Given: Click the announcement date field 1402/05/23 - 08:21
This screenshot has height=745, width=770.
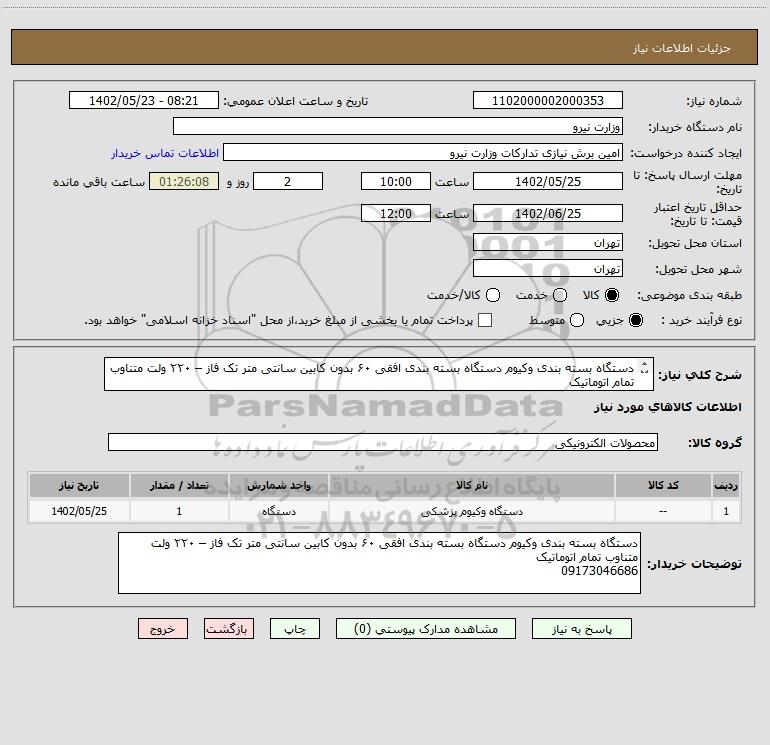Looking at the screenshot, I should click(x=143, y=100).
